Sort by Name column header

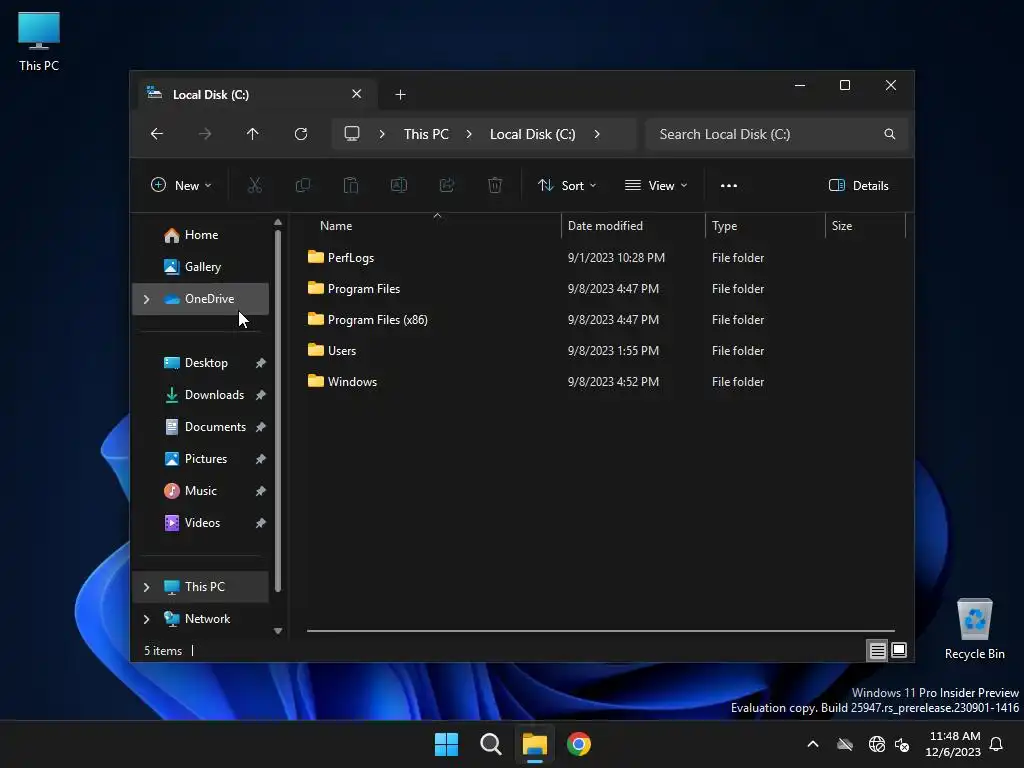[x=434, y=226]
